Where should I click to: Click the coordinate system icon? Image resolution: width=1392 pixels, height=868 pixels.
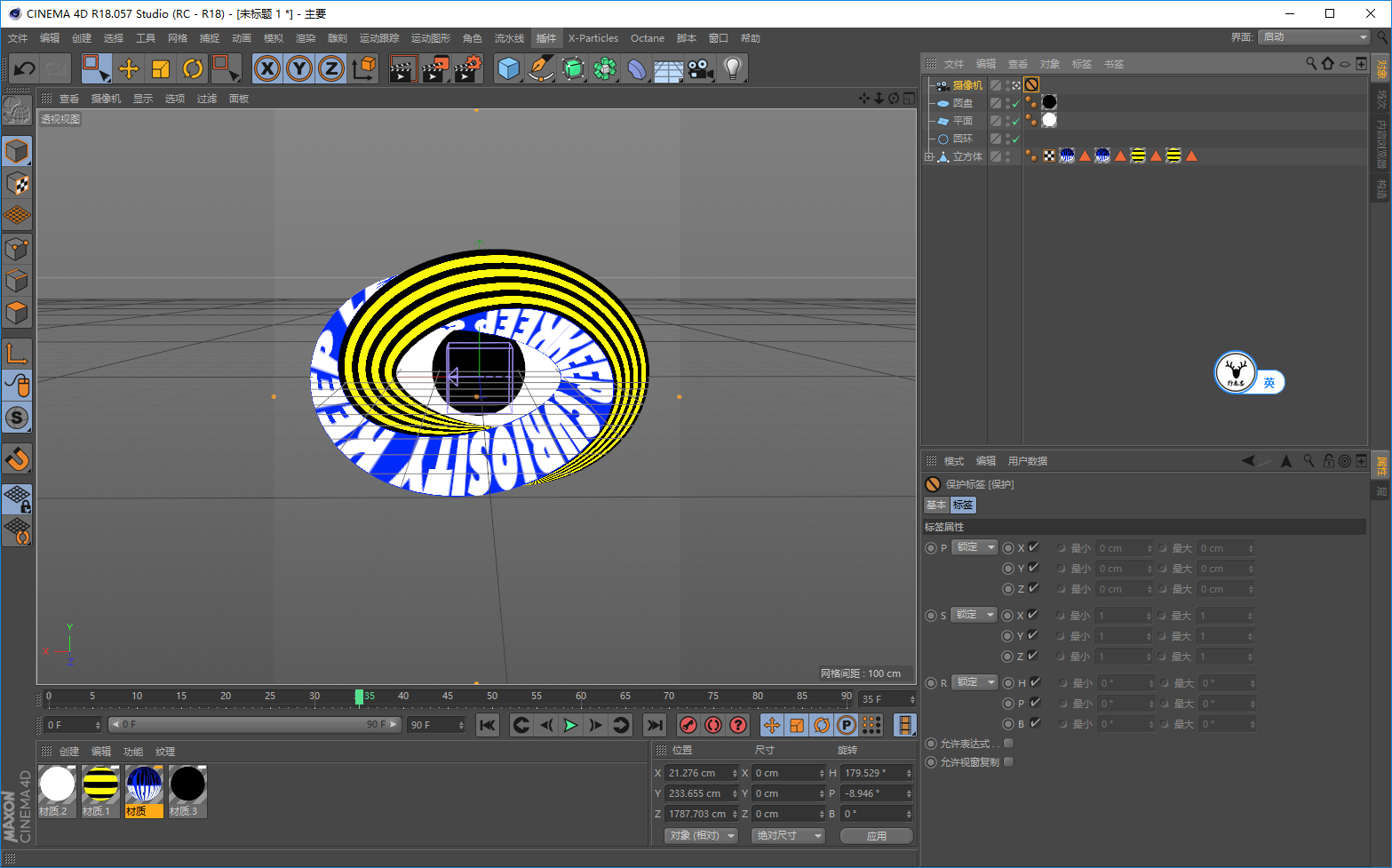coord(363,68)
